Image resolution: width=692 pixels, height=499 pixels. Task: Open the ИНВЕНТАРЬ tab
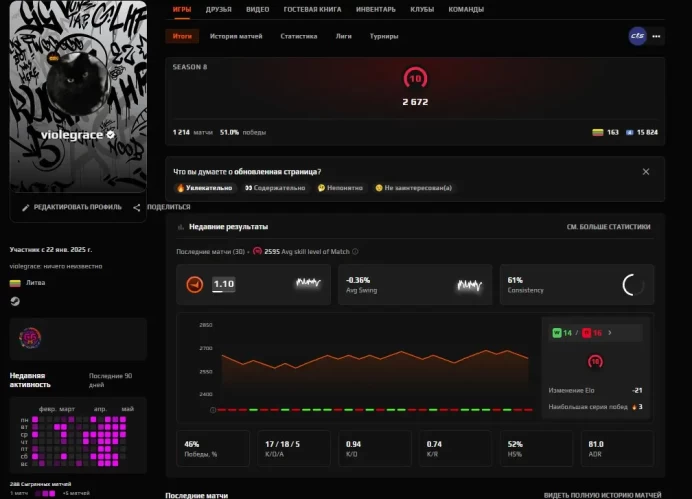[376, 9]
